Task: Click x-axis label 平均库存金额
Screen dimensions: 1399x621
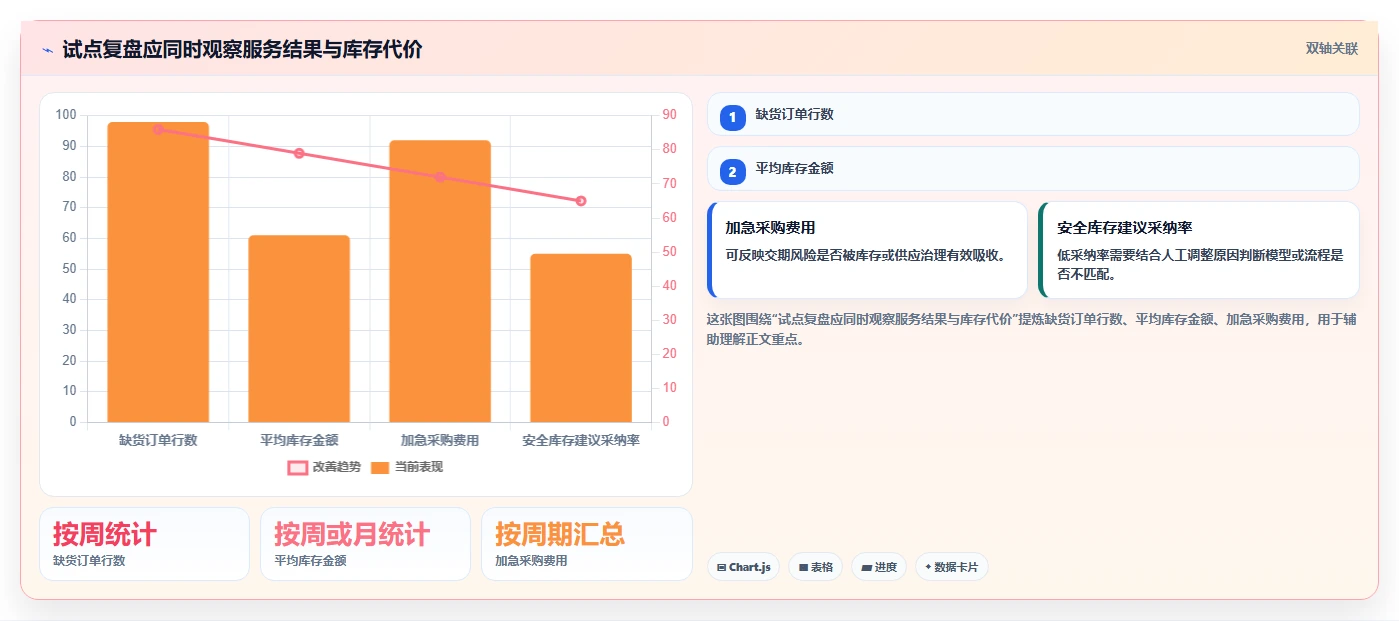Action: pos(299,440)
